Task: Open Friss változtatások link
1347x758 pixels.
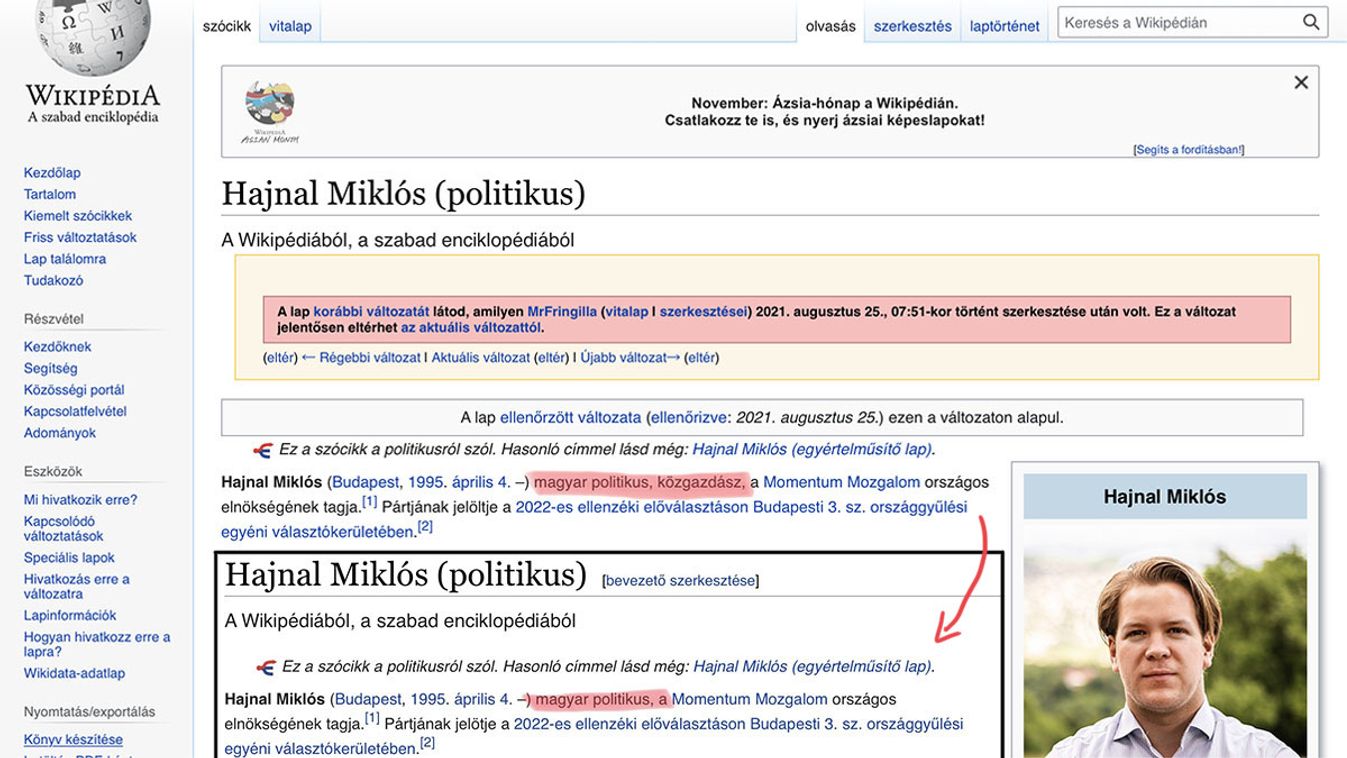Action: 80,237
